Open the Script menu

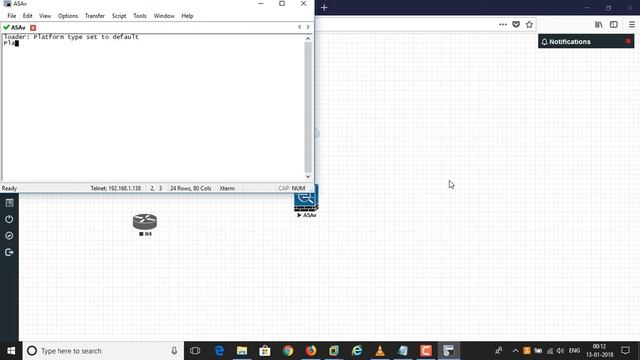coord(119,16)
